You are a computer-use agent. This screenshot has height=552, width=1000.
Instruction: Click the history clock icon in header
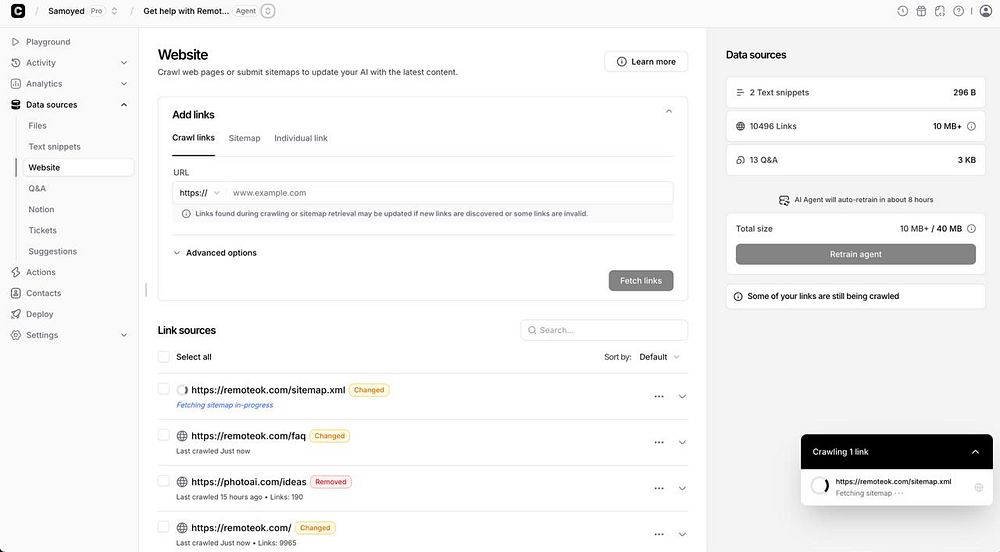[903, 11]
